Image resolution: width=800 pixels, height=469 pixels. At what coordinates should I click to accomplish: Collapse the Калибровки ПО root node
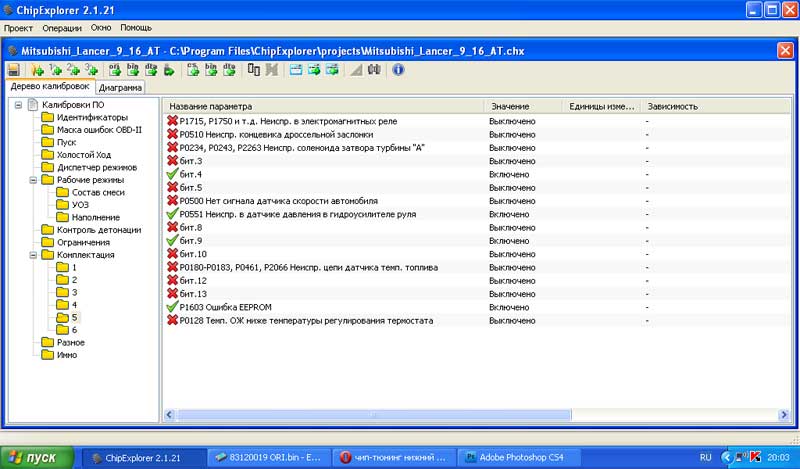tap(19, 105)
